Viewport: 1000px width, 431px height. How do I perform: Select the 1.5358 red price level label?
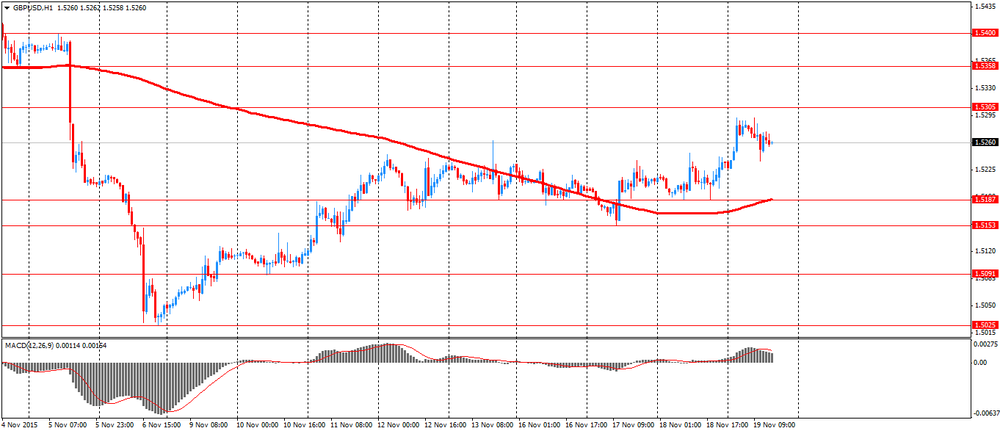983,66
